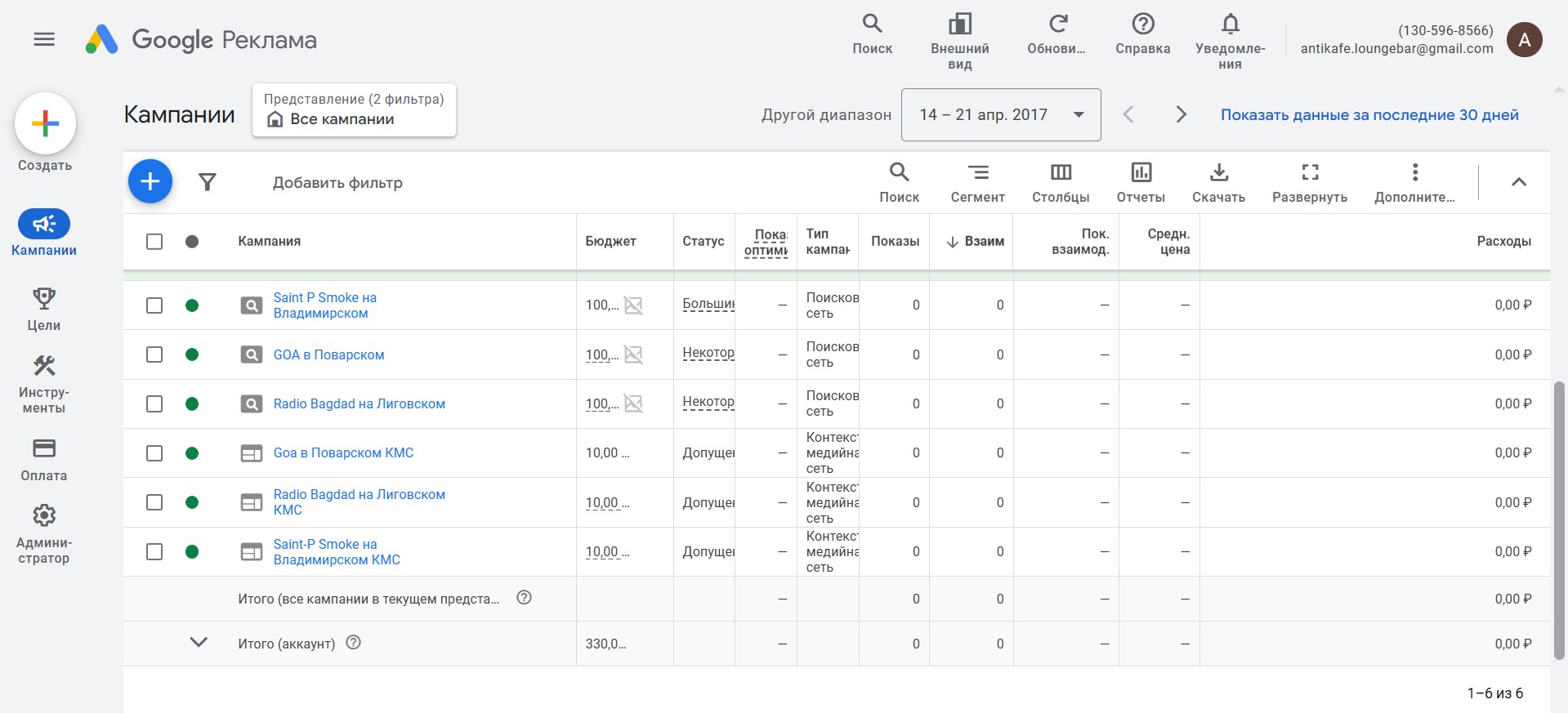Sort by the Бюджет column header
This screenshot has width=1568, height=713.
click(x=610, y=241)
